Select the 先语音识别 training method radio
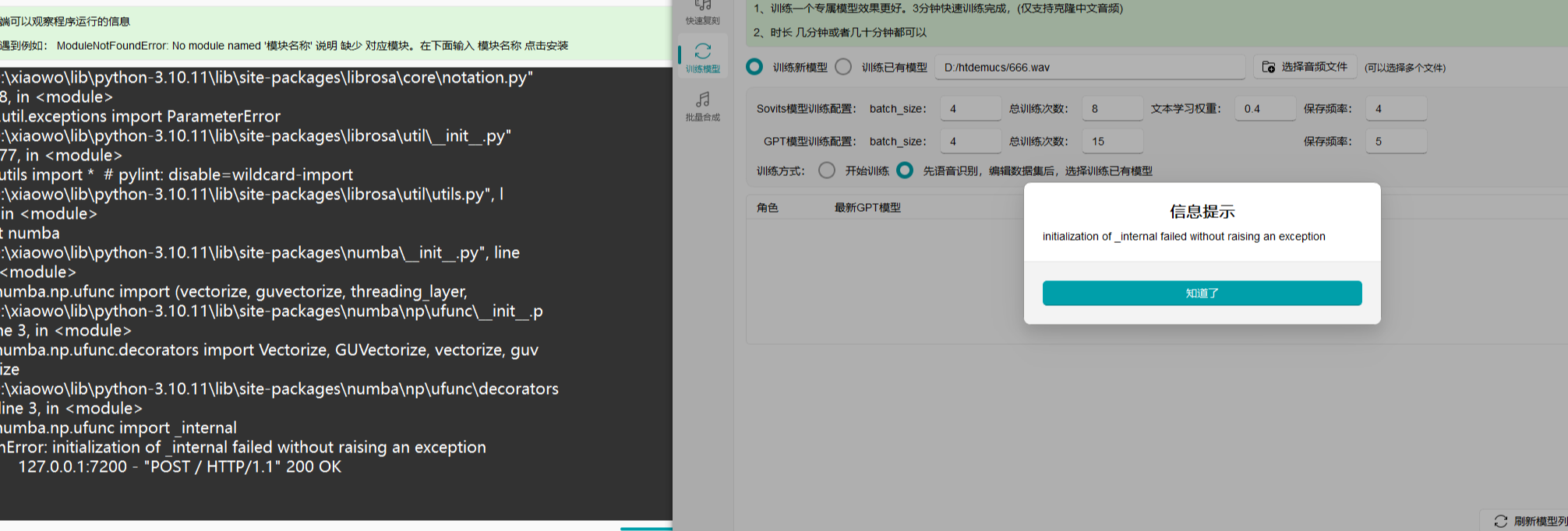This screenshot has height=531, width=1568. (x=905, y=171)
